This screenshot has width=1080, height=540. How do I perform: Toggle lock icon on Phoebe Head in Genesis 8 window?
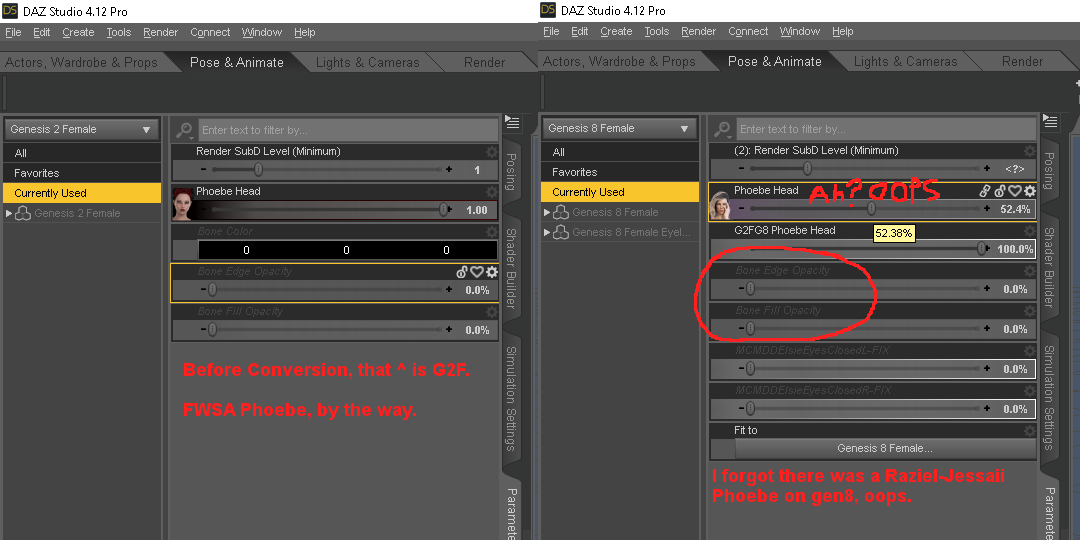[x=1000, y=191]
